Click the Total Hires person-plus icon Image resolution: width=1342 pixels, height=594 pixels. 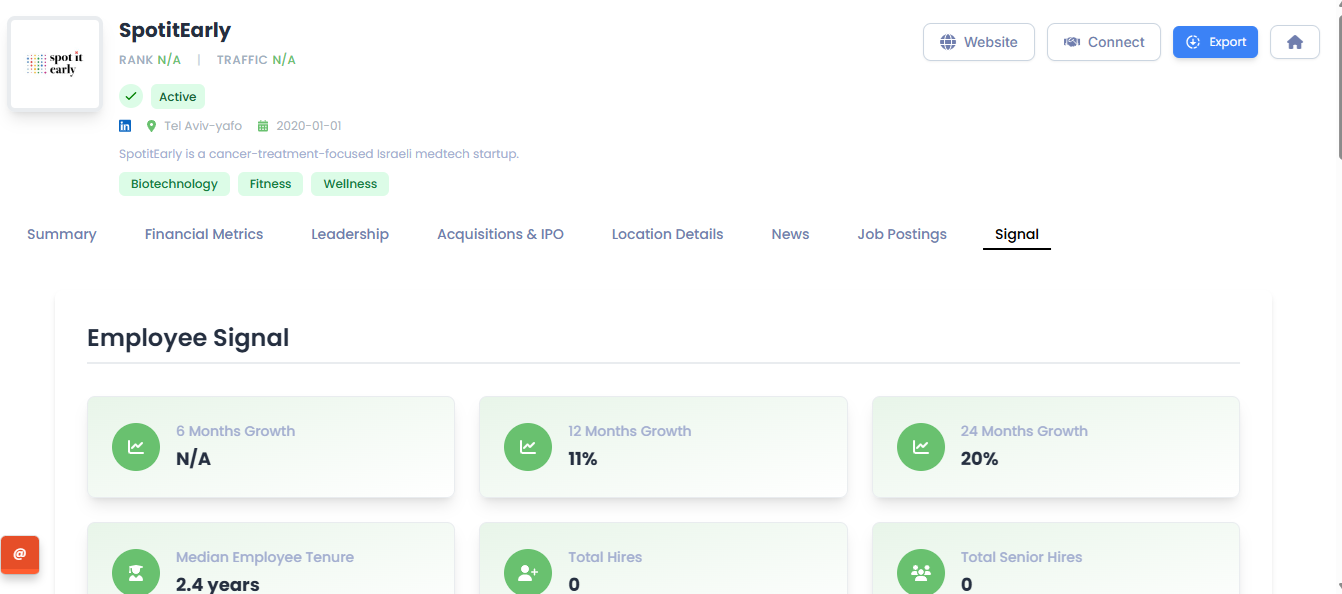(x=528, y=572)
